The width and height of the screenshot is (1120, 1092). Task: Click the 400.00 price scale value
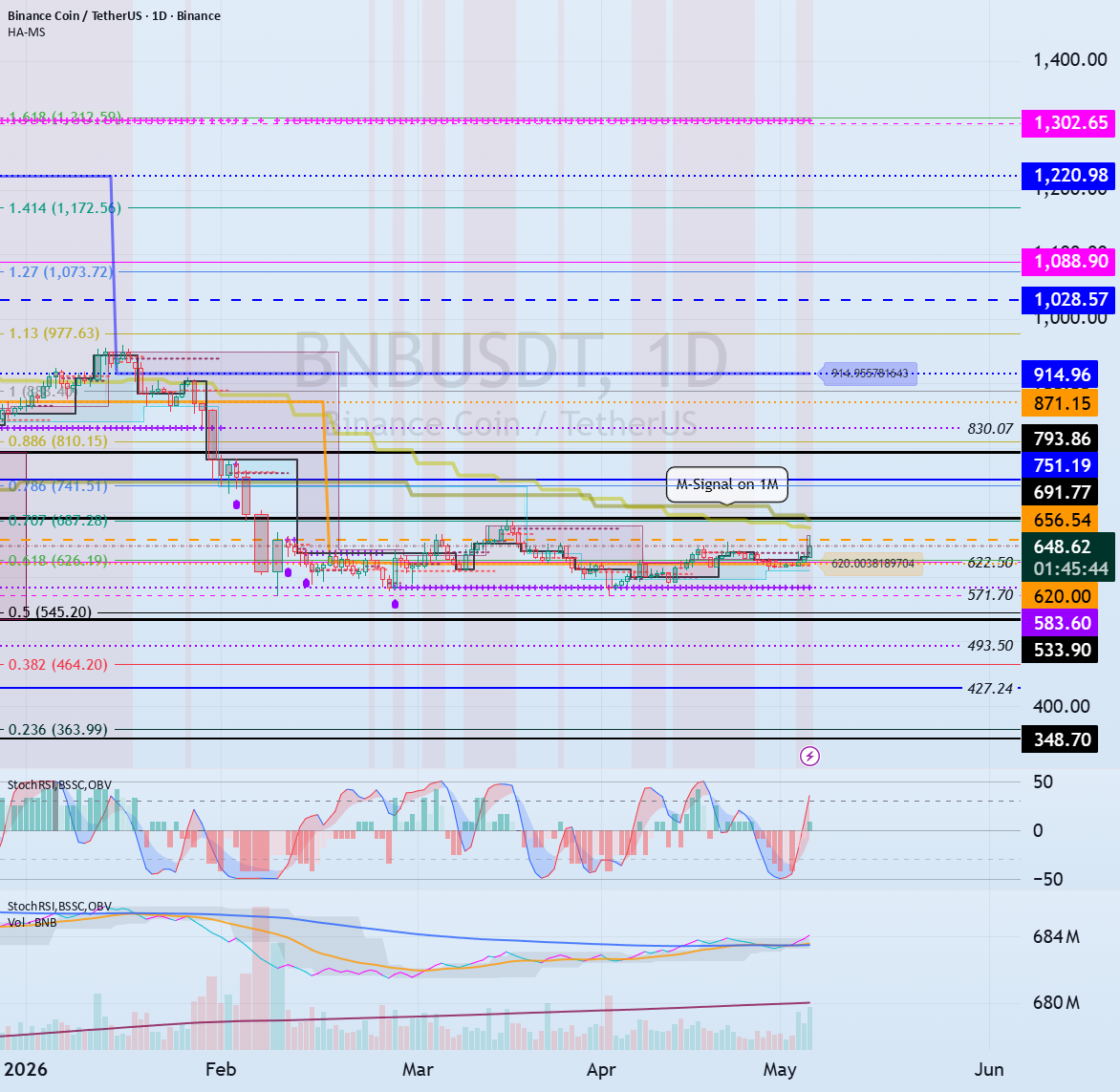pos(1062,706)
